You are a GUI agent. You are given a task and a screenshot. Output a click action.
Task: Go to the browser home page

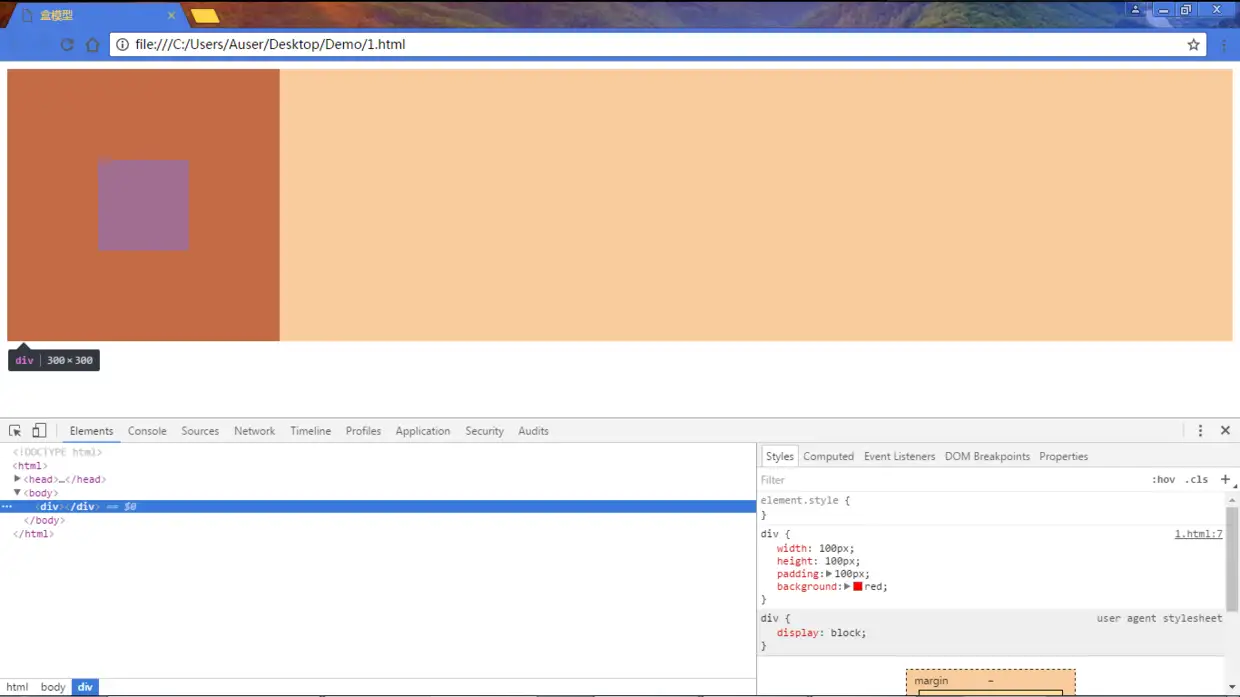pyautogui.click(x=93, y=44)
